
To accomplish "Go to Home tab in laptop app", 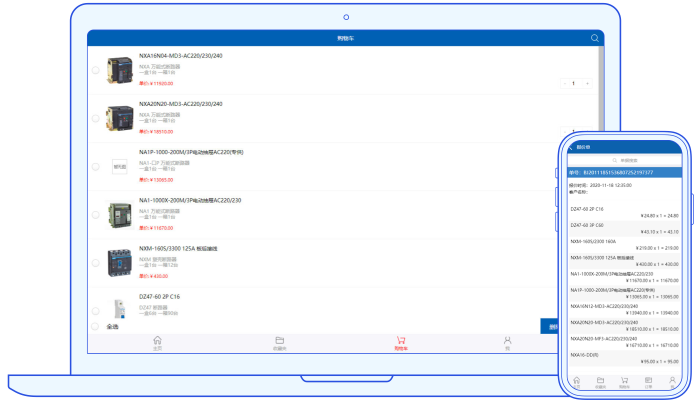I will (x=157, y=343).
